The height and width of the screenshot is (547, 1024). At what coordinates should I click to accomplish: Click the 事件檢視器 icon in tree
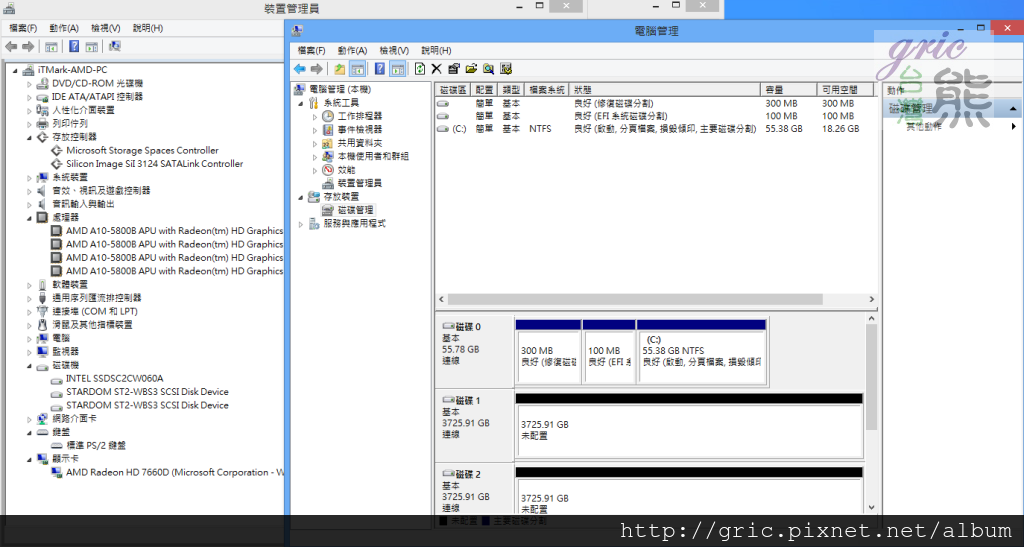tap(328, 129)
